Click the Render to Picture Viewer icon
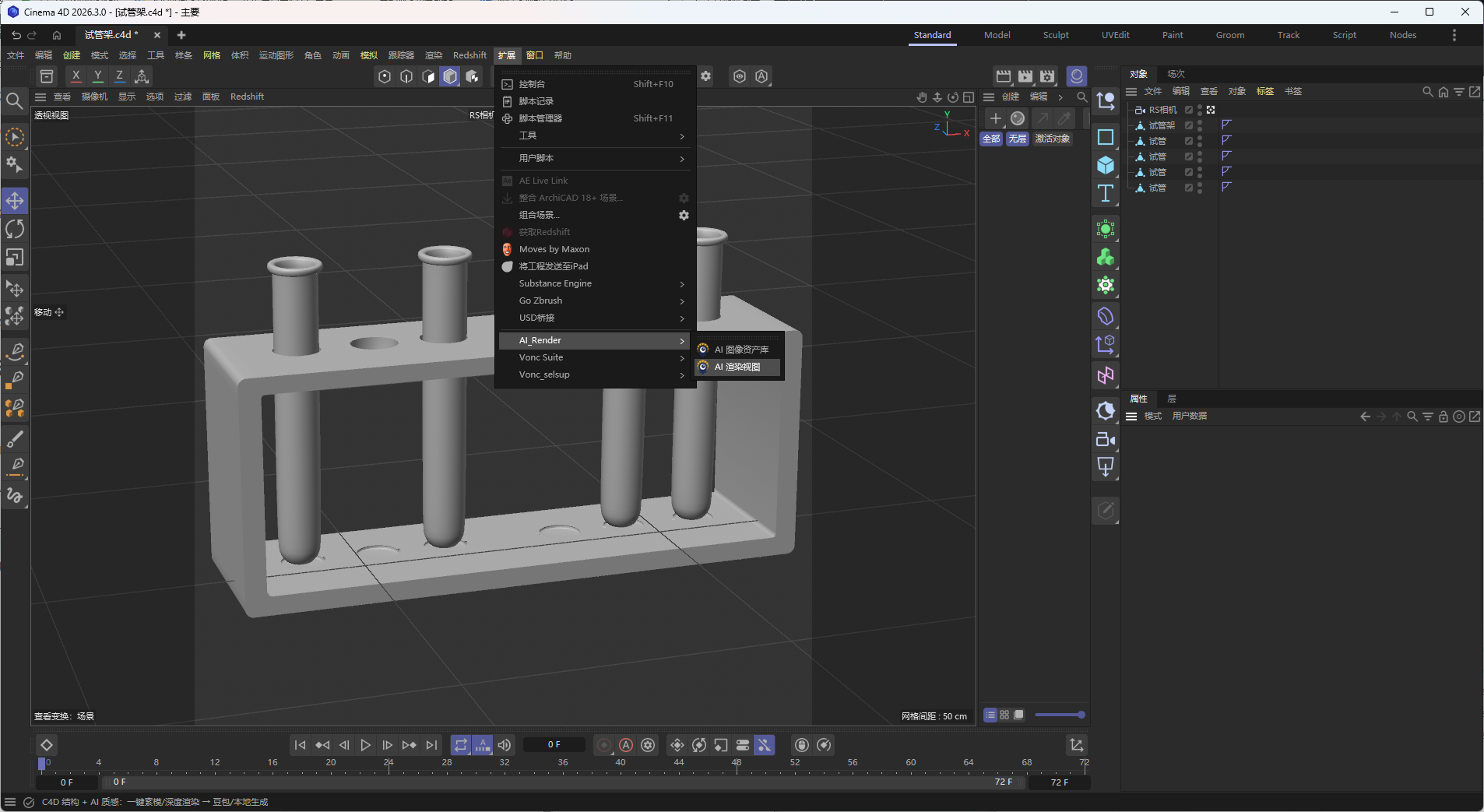 click(x=1025, y=76)
